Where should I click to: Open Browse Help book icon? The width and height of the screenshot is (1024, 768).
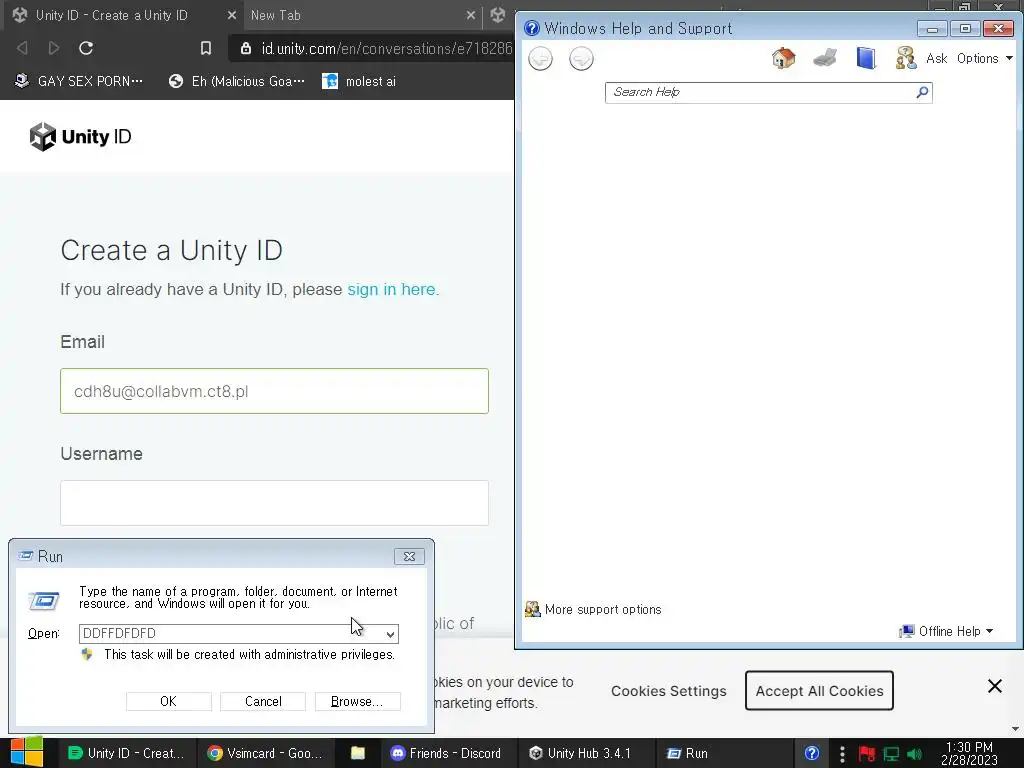866,58
